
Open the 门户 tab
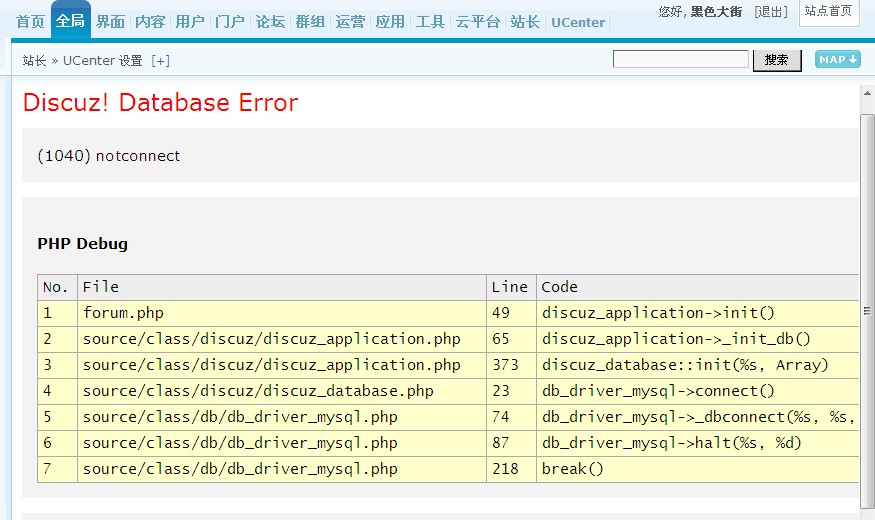pyautogui.click(x=230, y=22)
